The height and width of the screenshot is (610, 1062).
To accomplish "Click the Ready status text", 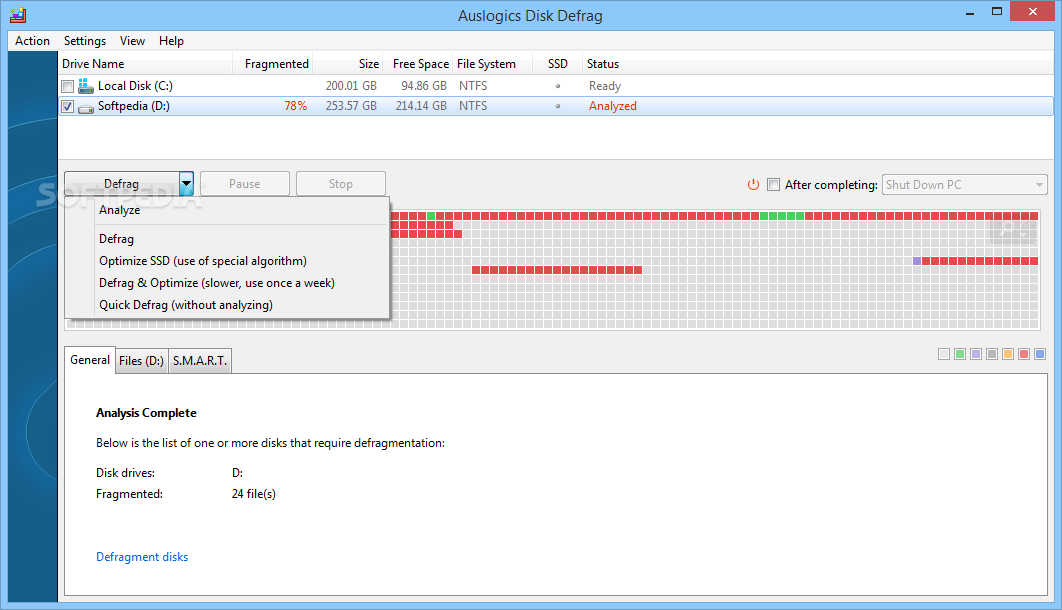I will pyautogui.click(x=605, y=86).
